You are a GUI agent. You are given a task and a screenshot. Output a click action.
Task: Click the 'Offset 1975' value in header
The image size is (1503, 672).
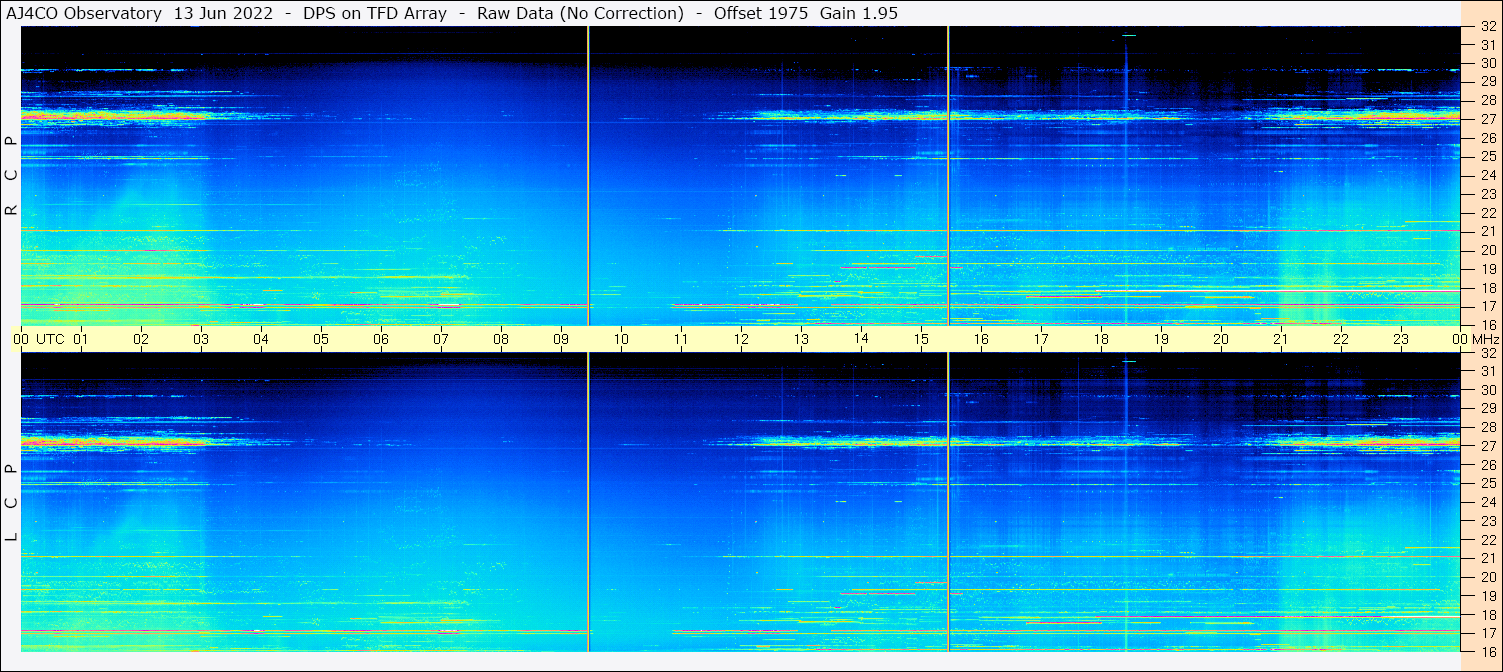tap(761, 13)
